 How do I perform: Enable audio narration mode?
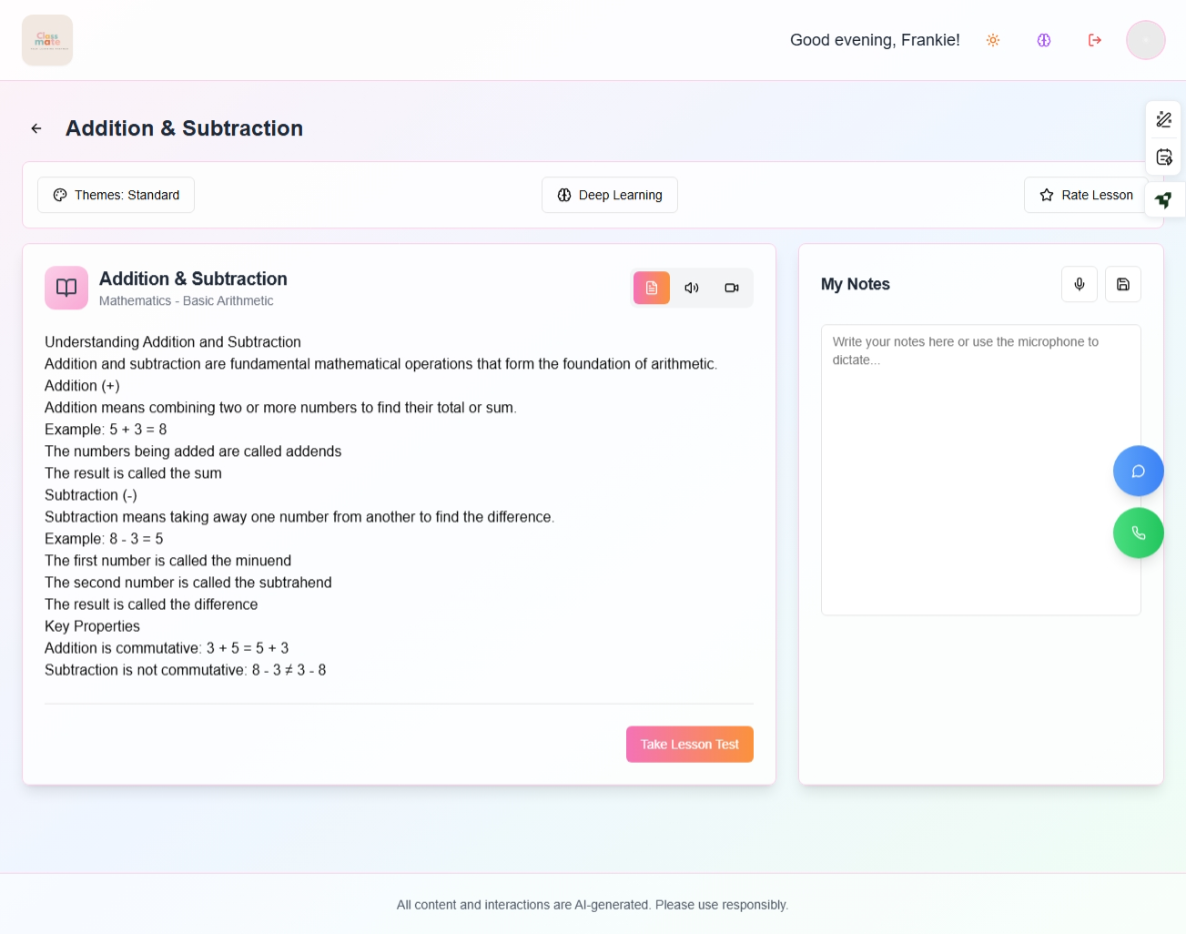coord(691,287)
